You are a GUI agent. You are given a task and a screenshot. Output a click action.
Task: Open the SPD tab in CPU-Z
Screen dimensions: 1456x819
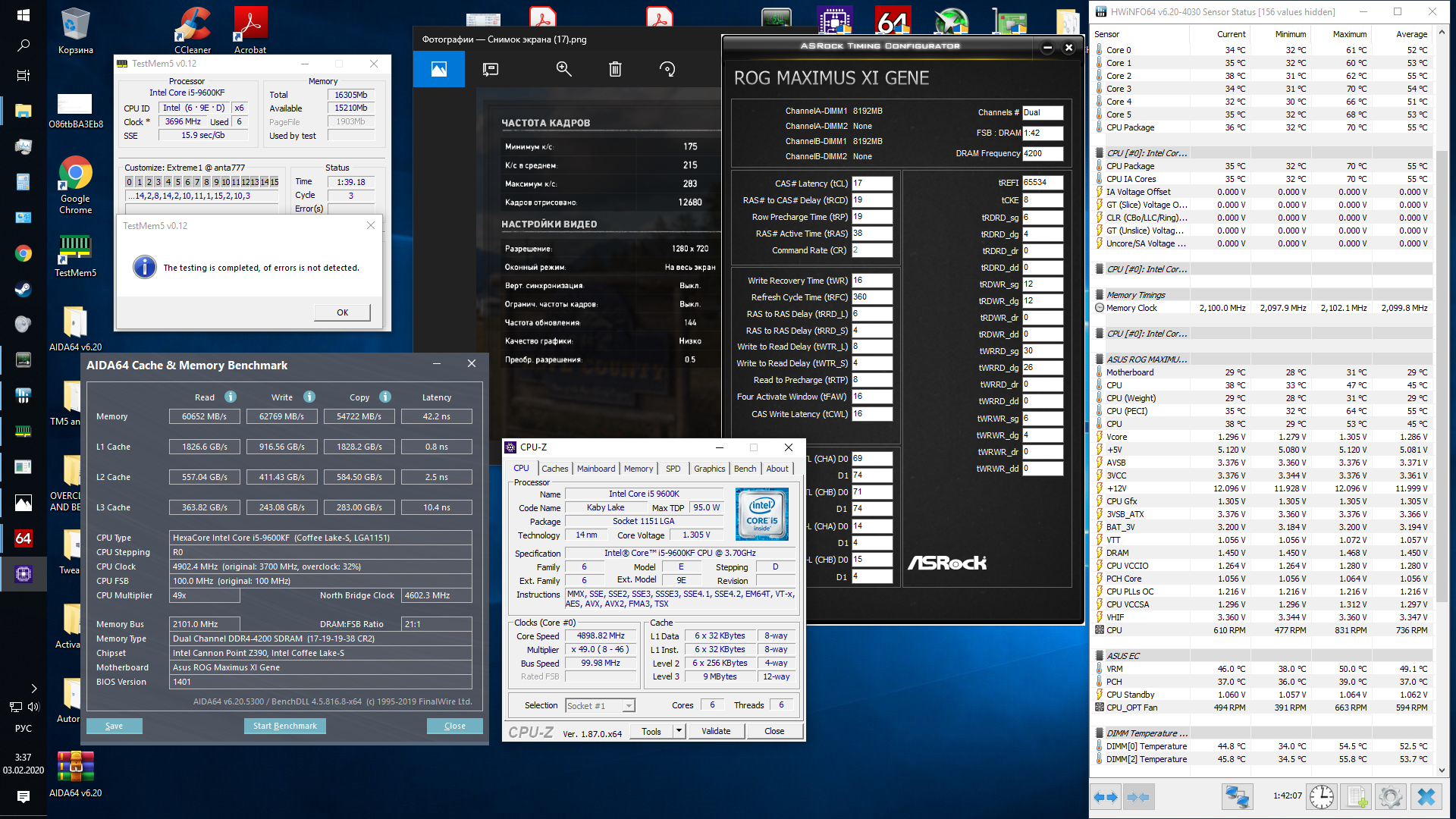673,469
